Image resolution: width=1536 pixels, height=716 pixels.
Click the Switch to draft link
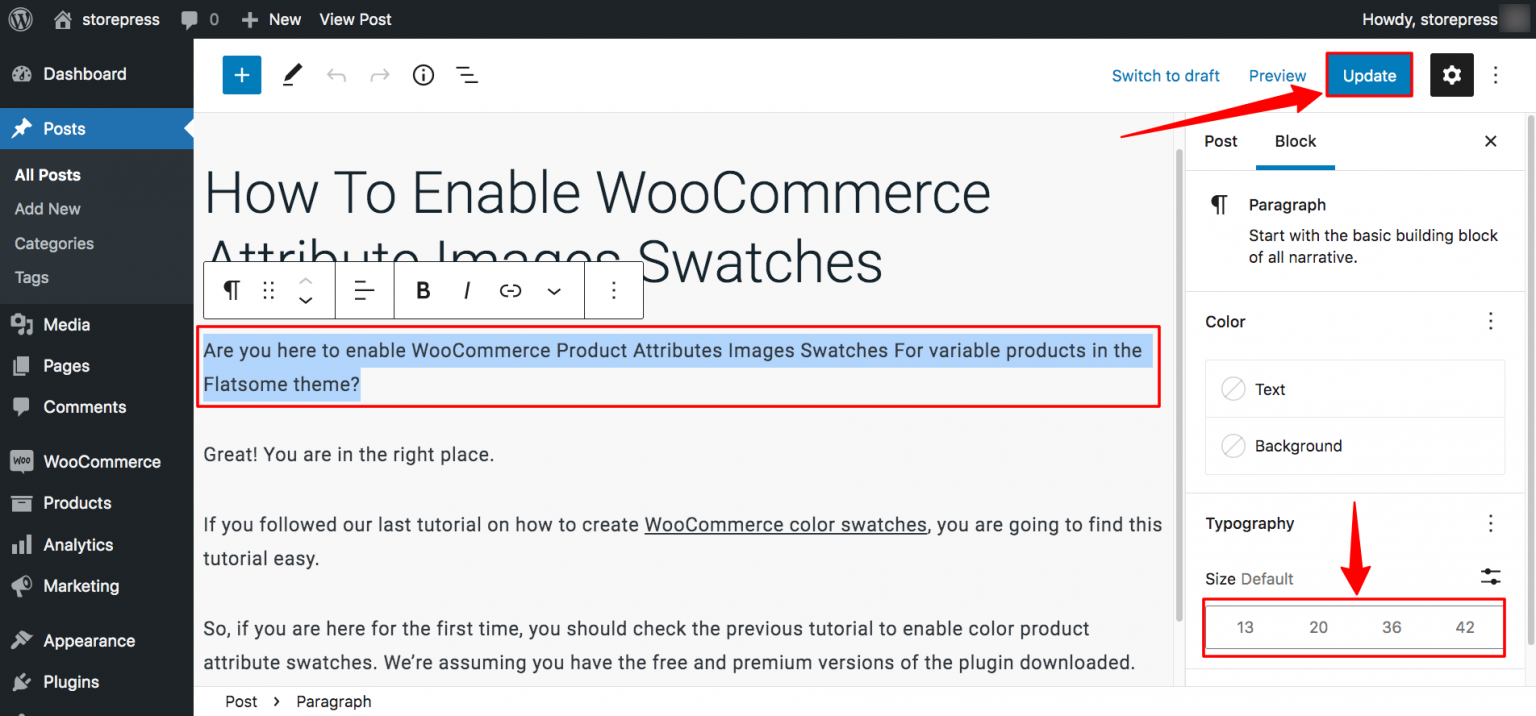click(1166, 76)
